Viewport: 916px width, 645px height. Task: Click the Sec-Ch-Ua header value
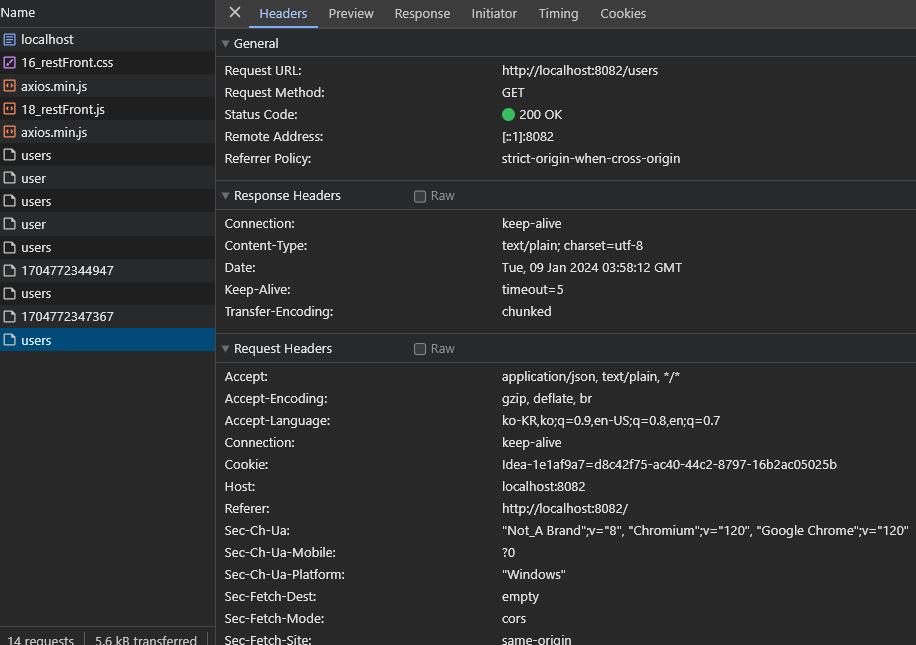tap(705, 530)
